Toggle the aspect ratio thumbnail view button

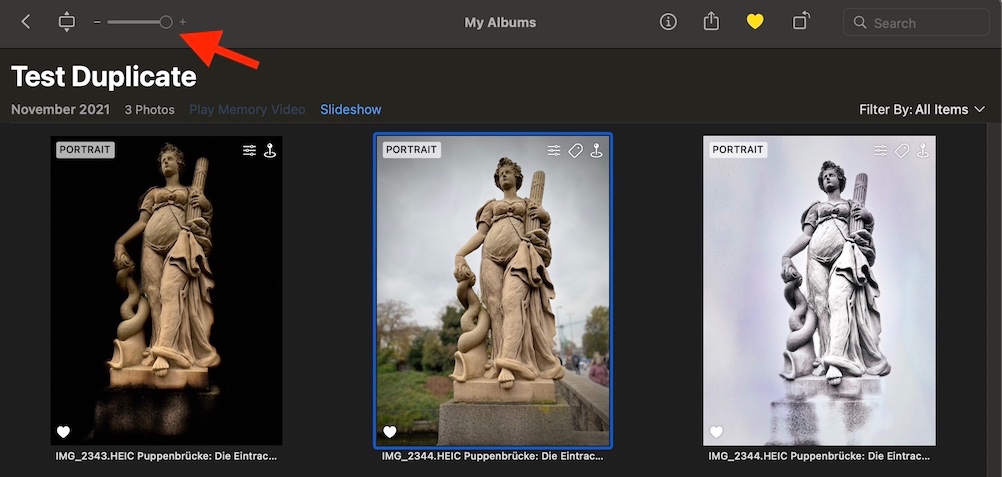click(x=66, y=22)
